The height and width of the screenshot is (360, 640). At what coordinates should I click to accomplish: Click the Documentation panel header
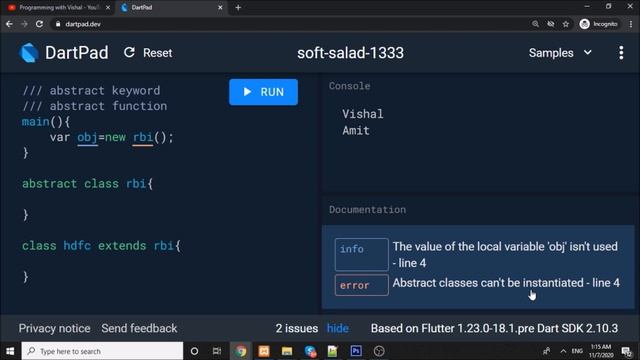click(367, 209)
